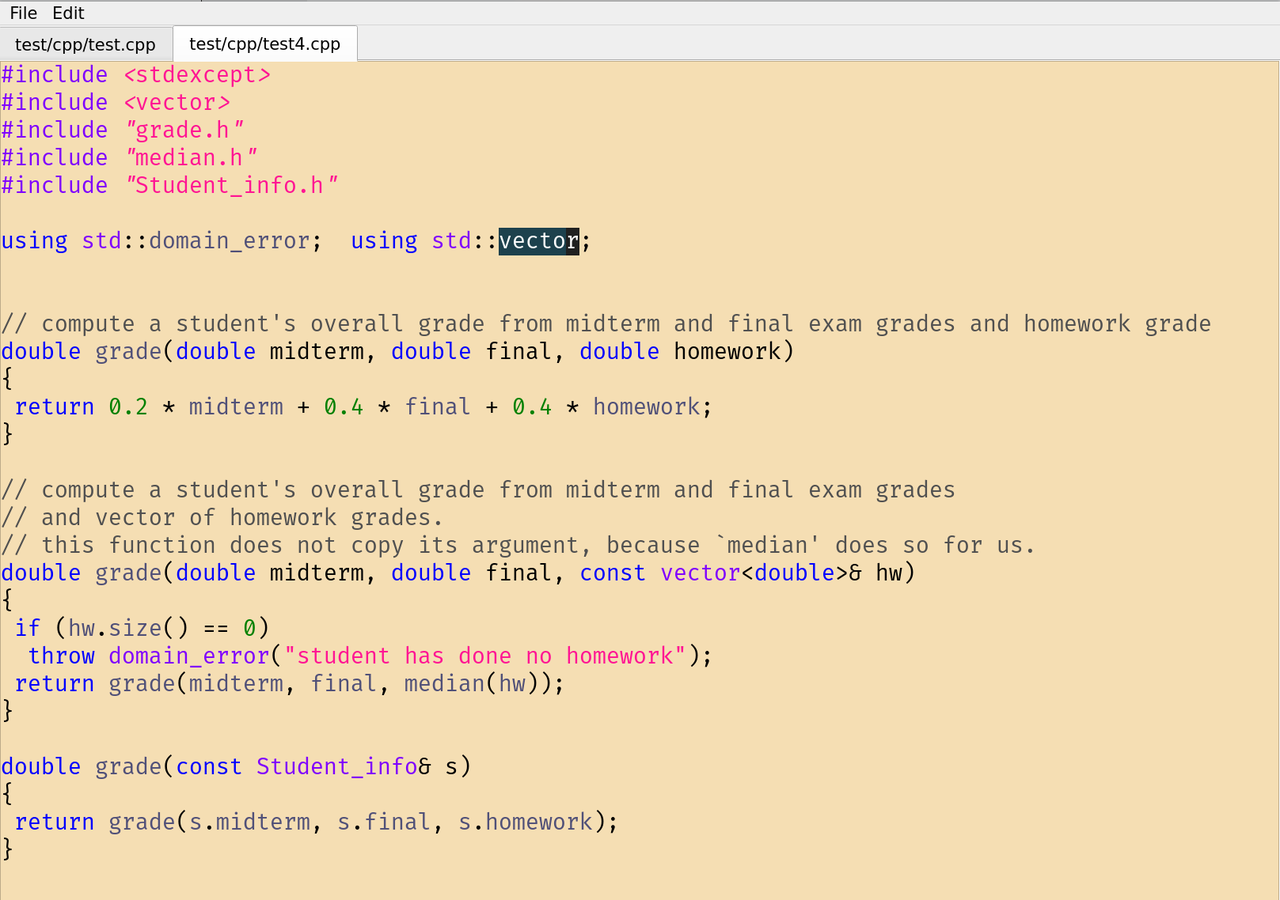Open the Edit menu
The height and width of the screenshot is (900, 1280).
(69, 13)
